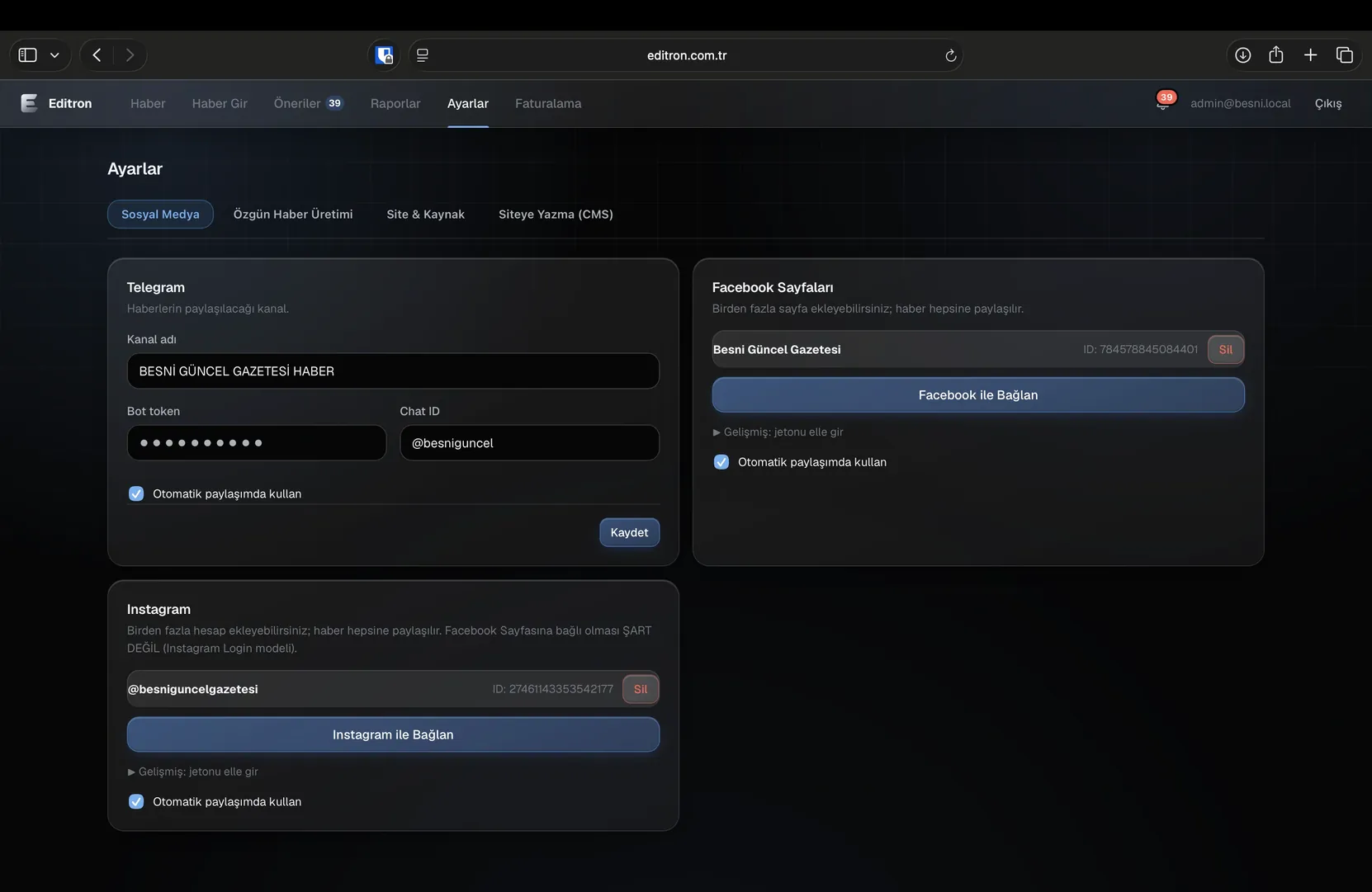The width and height of the screenshot is (1372, 892).
Task: Go back using the back arrow
Action: tap(97, 55)
